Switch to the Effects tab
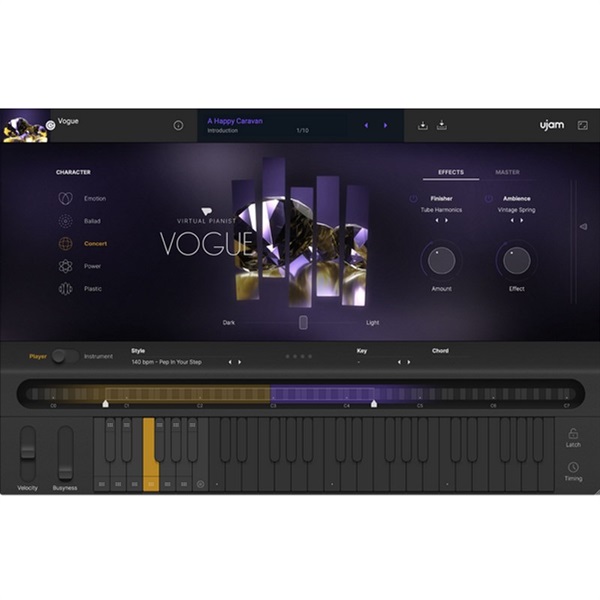600x600 pixels. [450, 172]
